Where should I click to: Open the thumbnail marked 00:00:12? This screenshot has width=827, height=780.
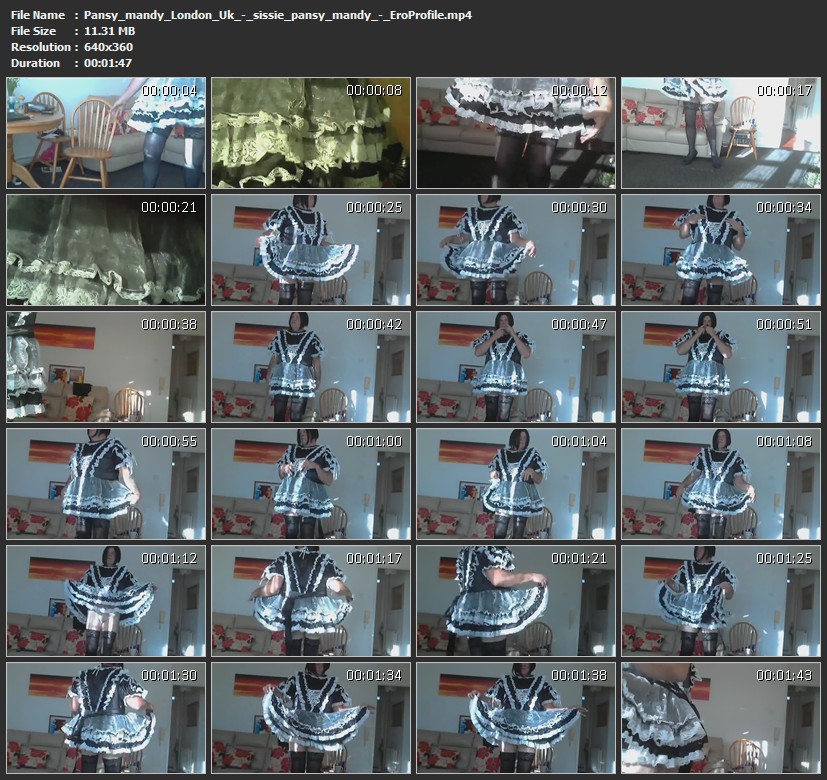[x=515, y=133]
